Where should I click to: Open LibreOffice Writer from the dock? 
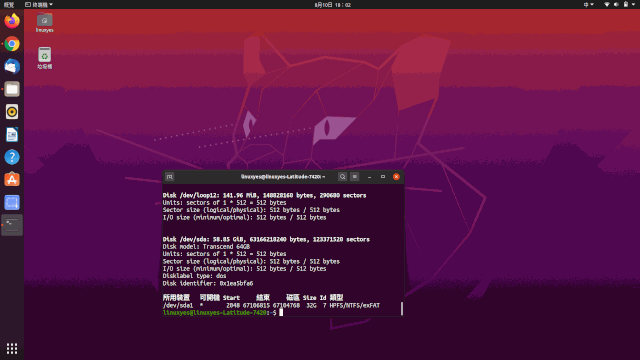coord(12,134)
